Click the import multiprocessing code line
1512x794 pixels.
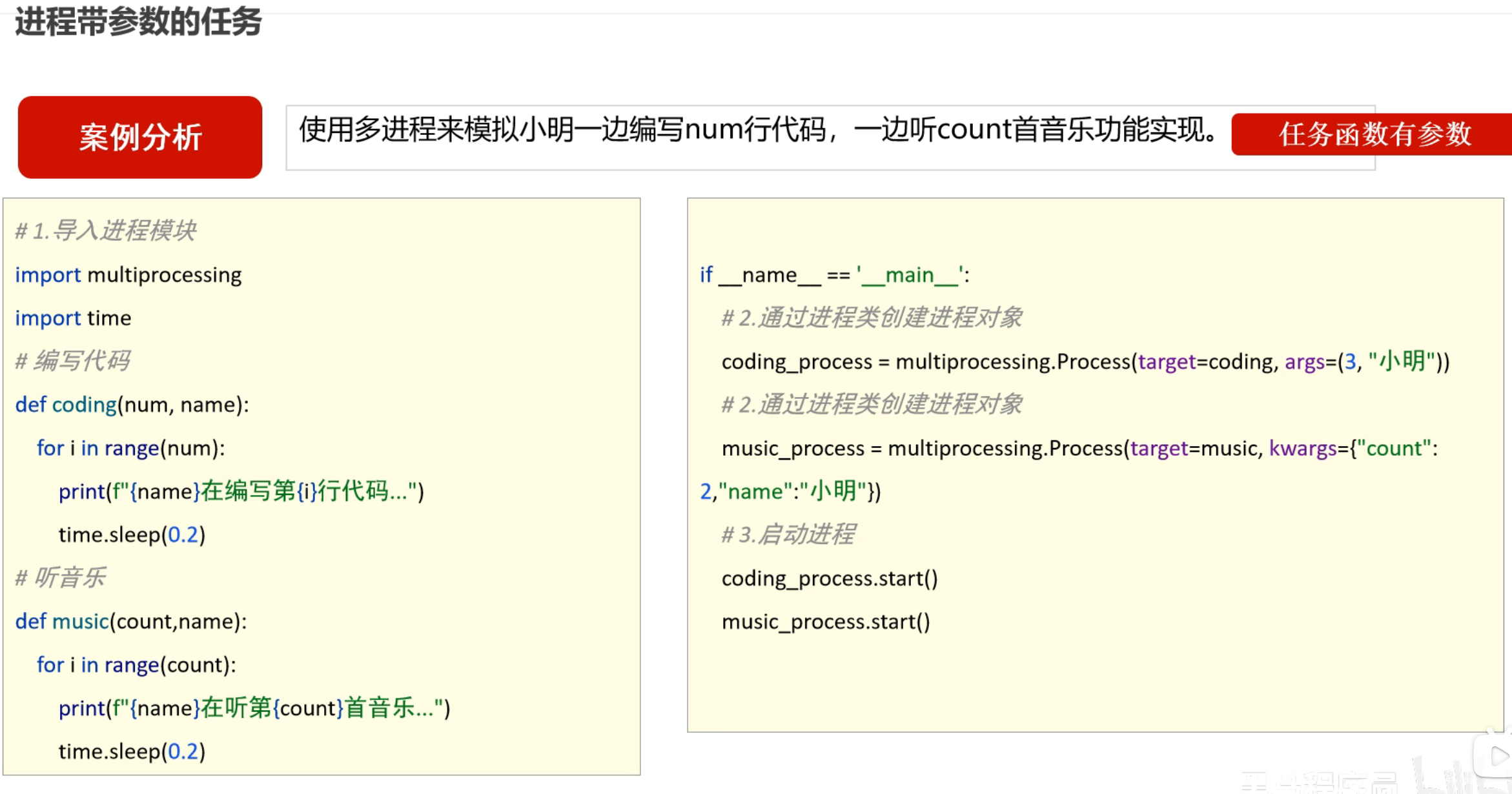pos(128,275)
